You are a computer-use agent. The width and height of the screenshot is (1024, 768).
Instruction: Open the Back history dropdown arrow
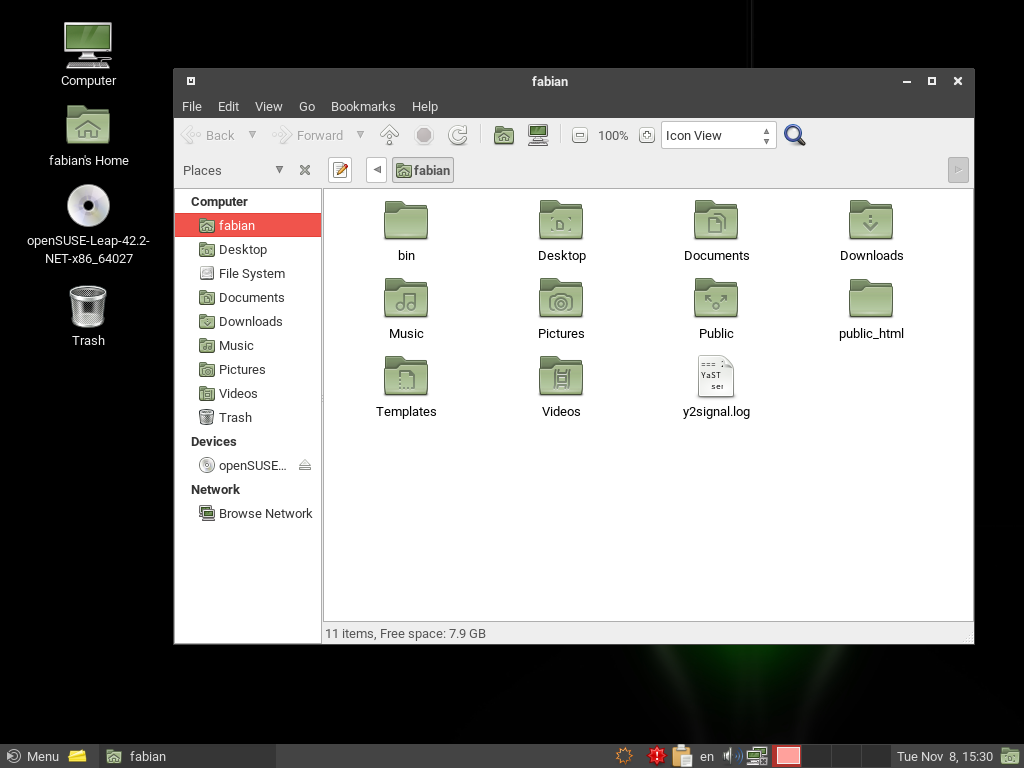click(x=252, y=135)
